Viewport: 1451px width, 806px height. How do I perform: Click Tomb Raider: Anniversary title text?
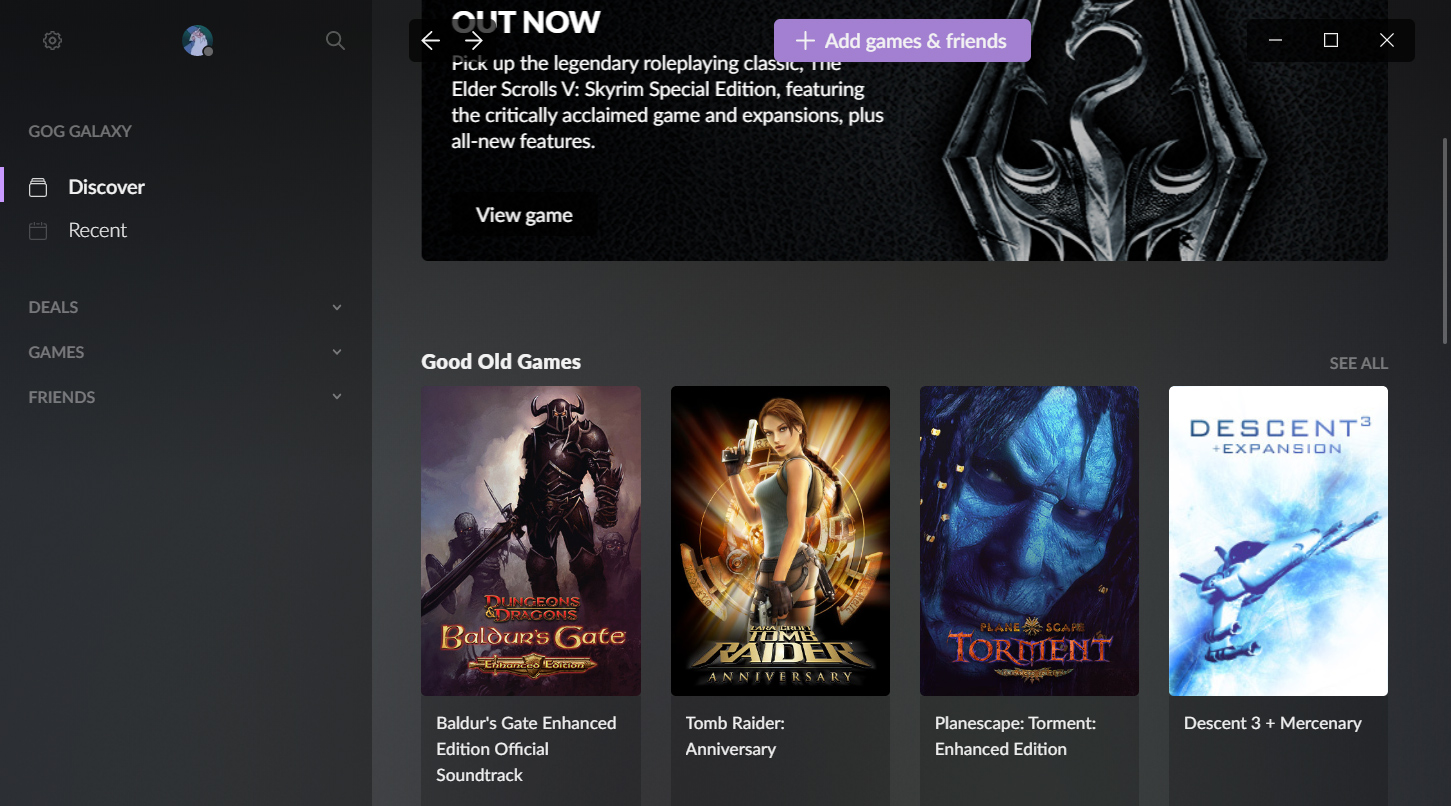coord(735,736)
